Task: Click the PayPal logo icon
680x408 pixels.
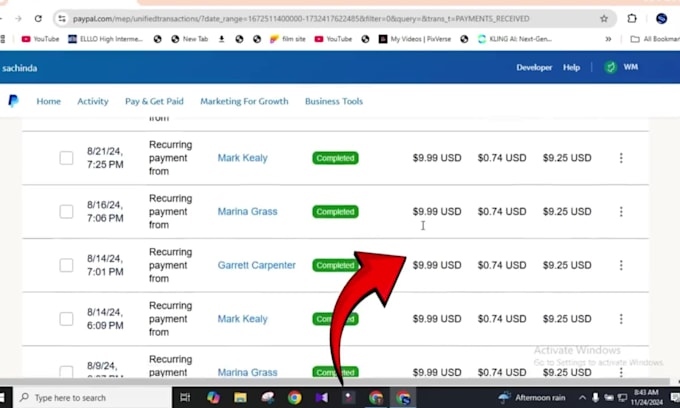Action: pyautogui.click(x=13, y=101)
